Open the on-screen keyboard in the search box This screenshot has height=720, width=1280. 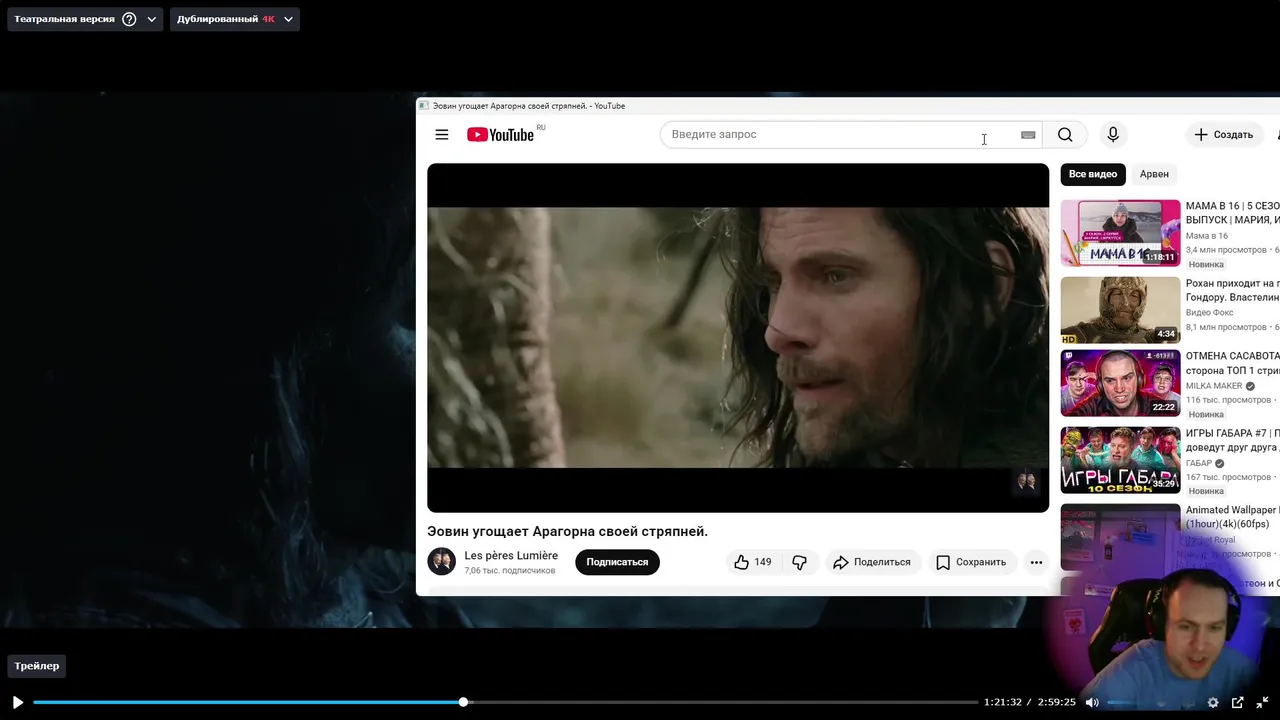click(1028, 135)
